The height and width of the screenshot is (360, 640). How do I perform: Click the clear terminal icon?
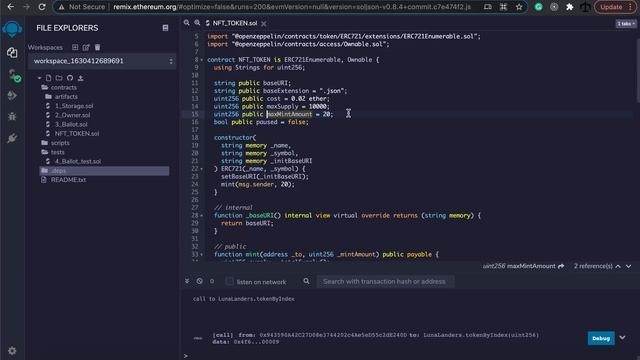pyautogui.click(x=199, y=281)
